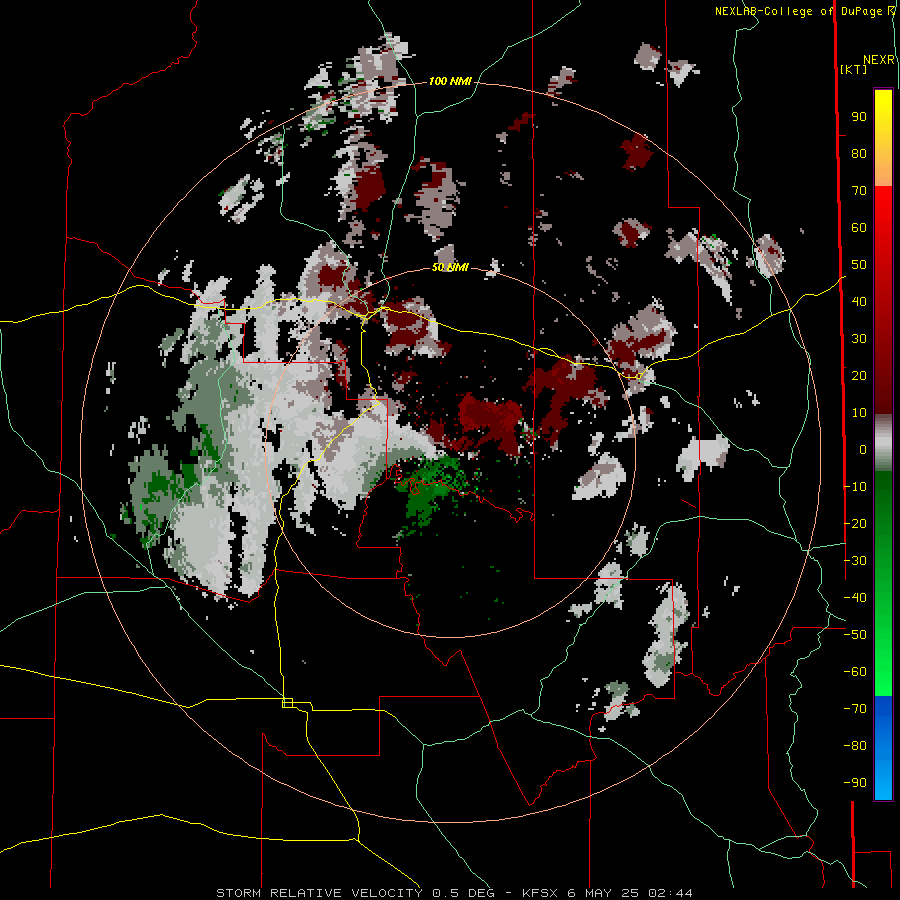The width and height of the screenshot is (900, 900).
Task: Click the -90 value on velocity scale
Action: click(855, 783)
